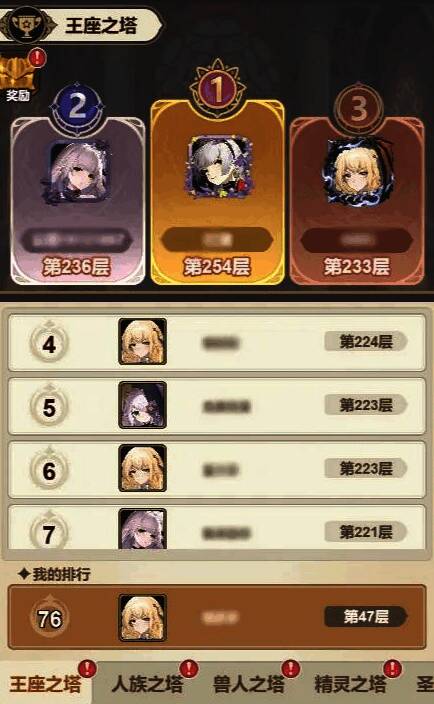Open the rank 7 player's avatar
The image size is (434, 704).
point(142,528)
